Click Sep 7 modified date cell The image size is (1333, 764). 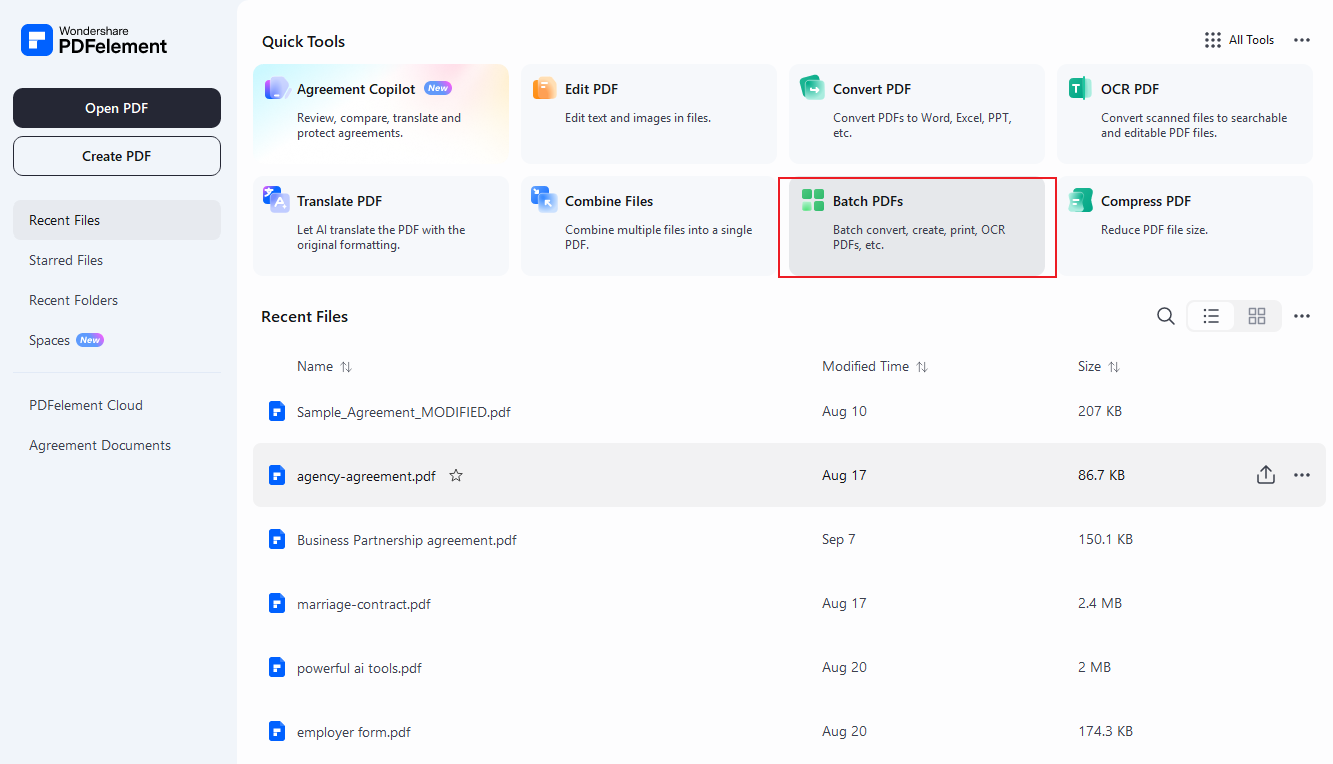point(839,539)
